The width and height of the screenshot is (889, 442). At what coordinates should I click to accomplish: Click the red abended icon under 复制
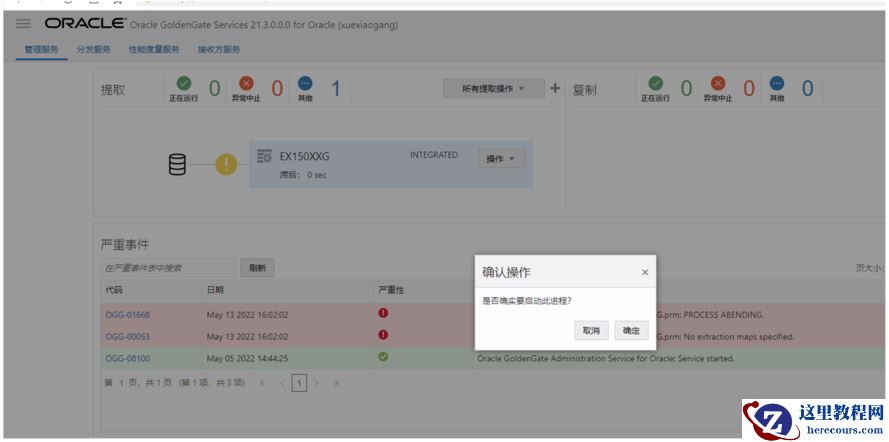click(x=718, y=84)
